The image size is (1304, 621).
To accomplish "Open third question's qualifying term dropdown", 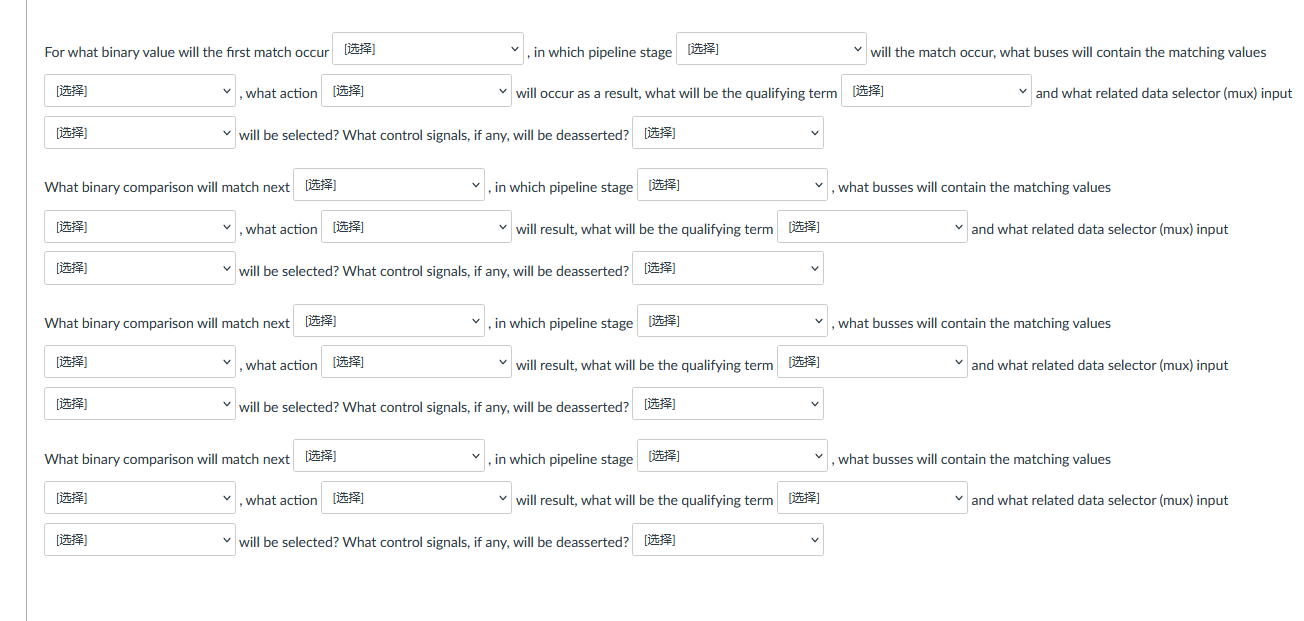I will point(872,362).
